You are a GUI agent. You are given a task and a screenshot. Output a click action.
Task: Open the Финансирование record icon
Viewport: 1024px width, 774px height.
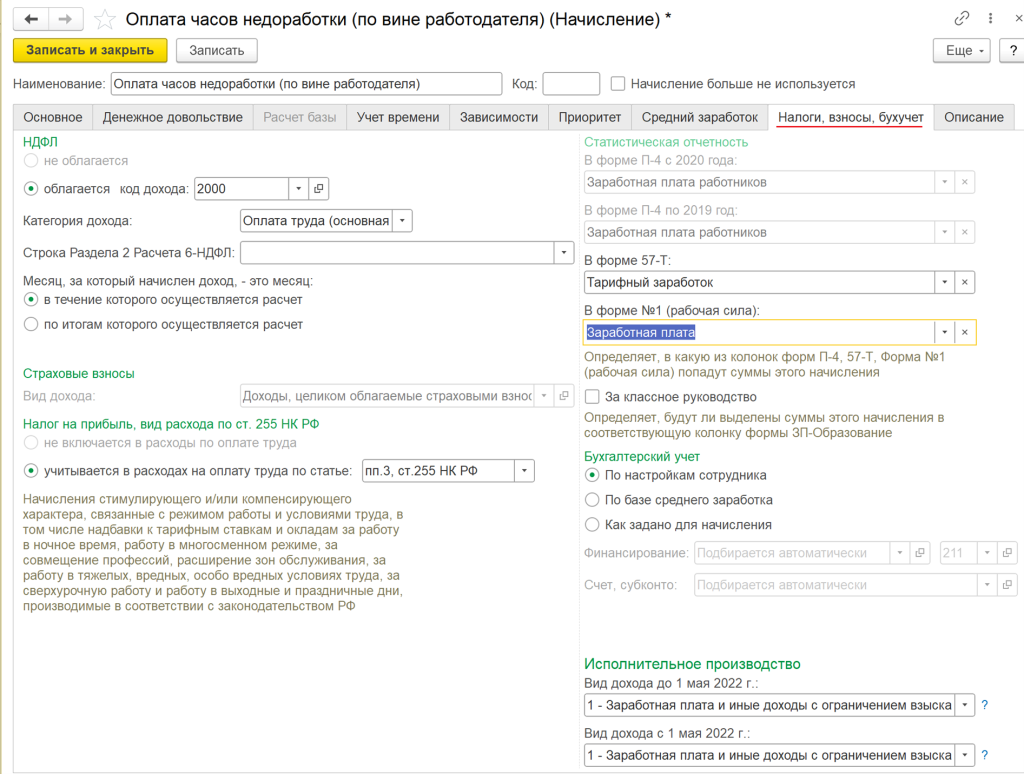[920, 553]
